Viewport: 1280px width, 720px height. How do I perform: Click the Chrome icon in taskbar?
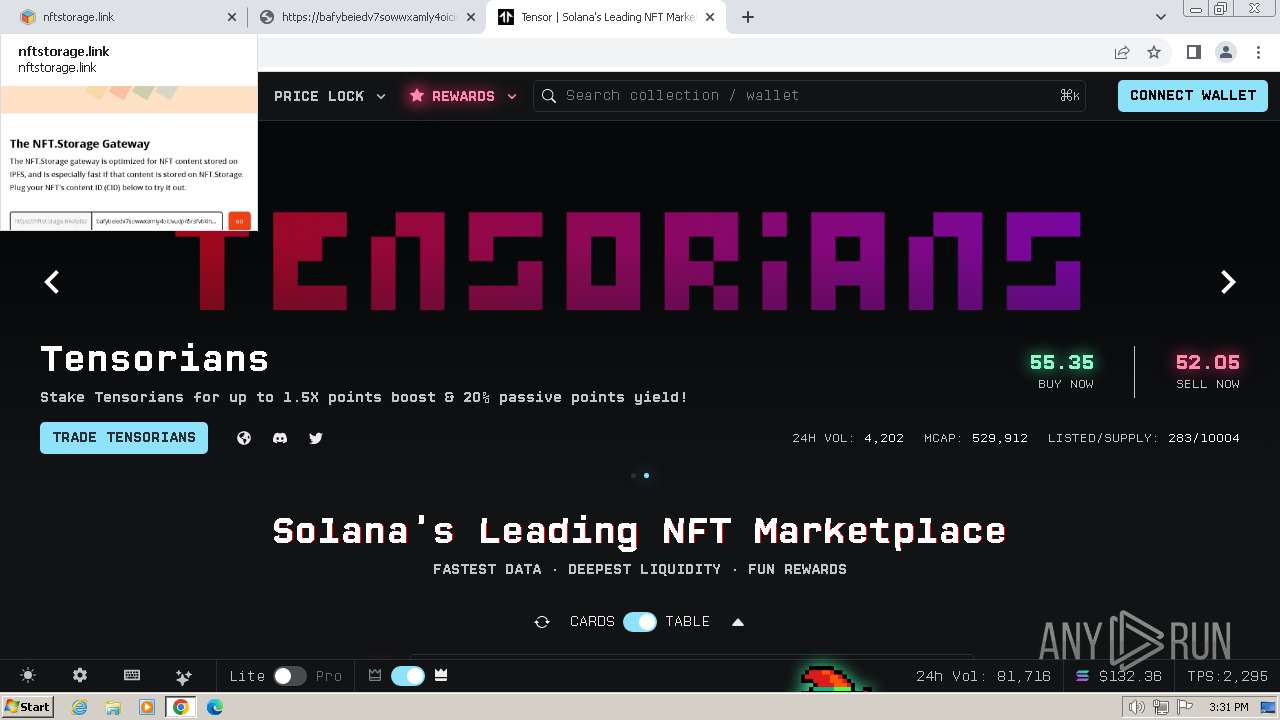point(181,707)
